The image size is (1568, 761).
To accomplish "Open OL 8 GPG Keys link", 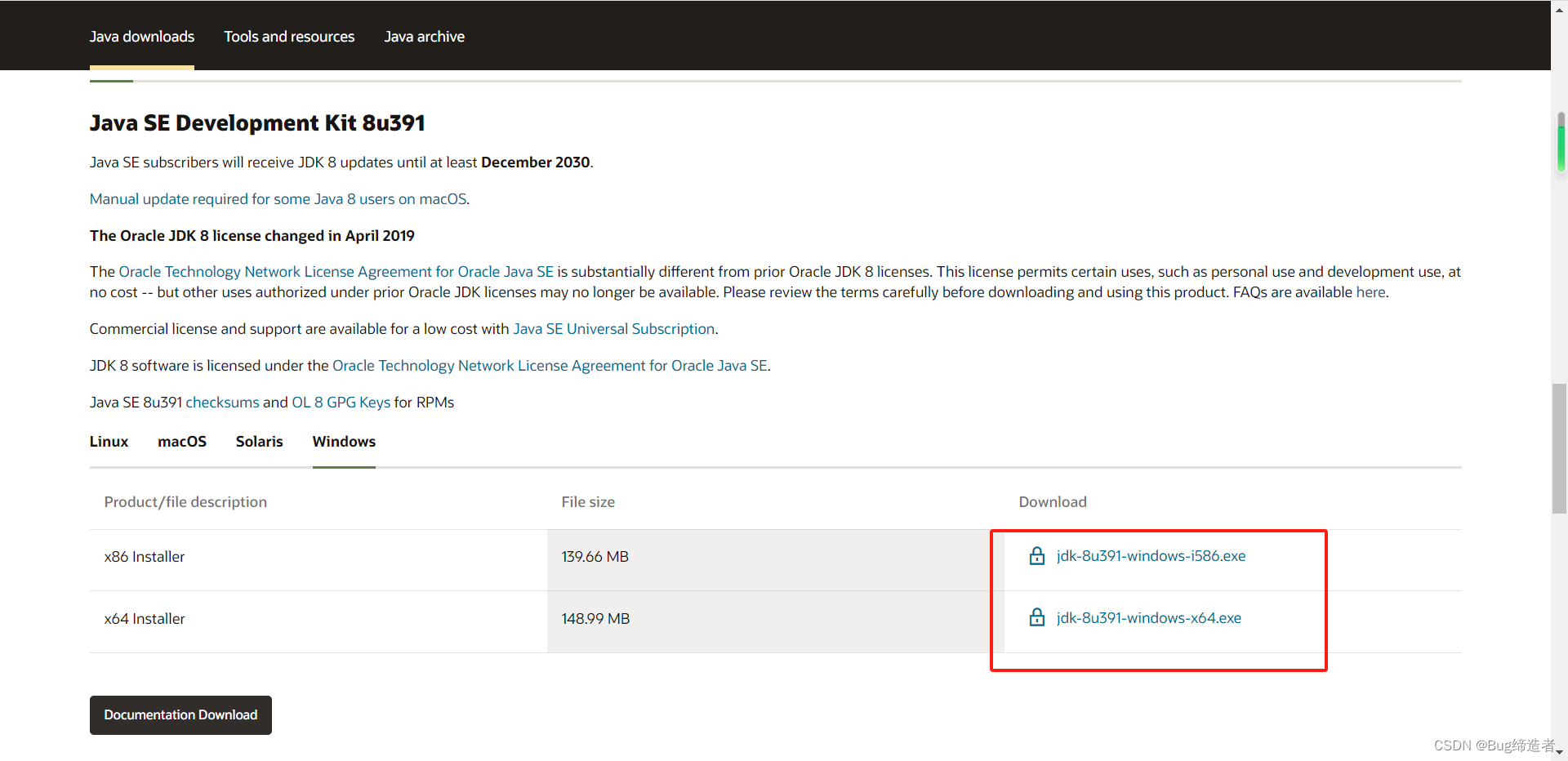I will pyautogui.click(x=341, y=403).
